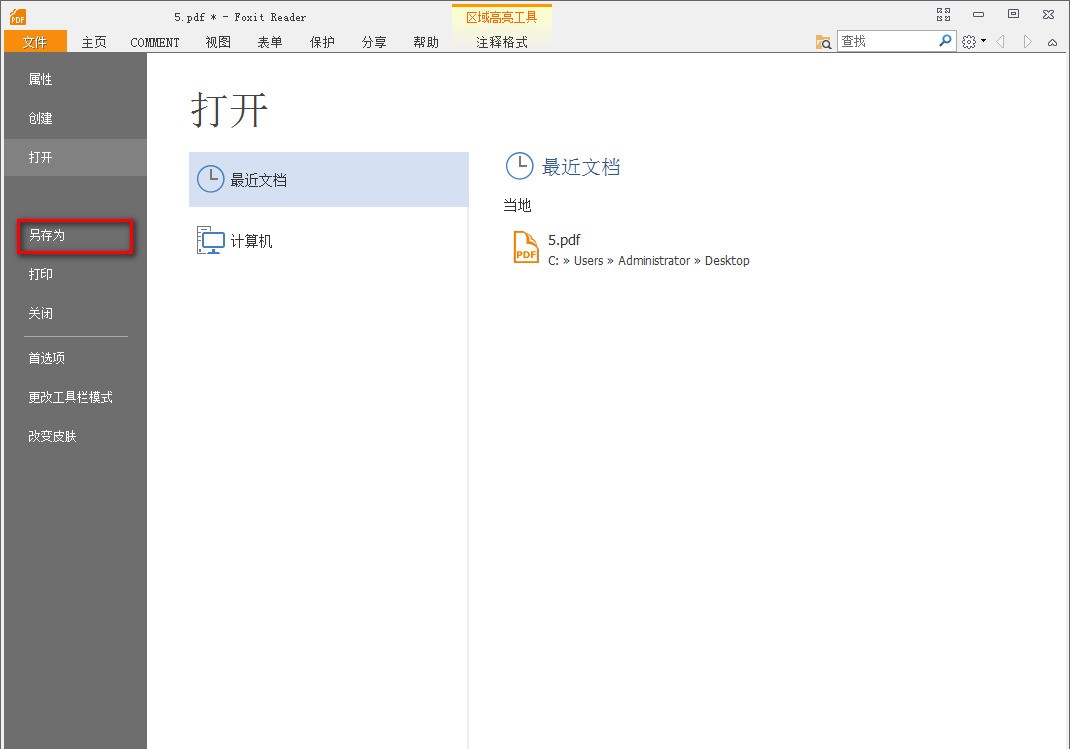Click the magnifier icon in the 查找 field
This screenshot has width=1070, height=749.
coord(944,41)
